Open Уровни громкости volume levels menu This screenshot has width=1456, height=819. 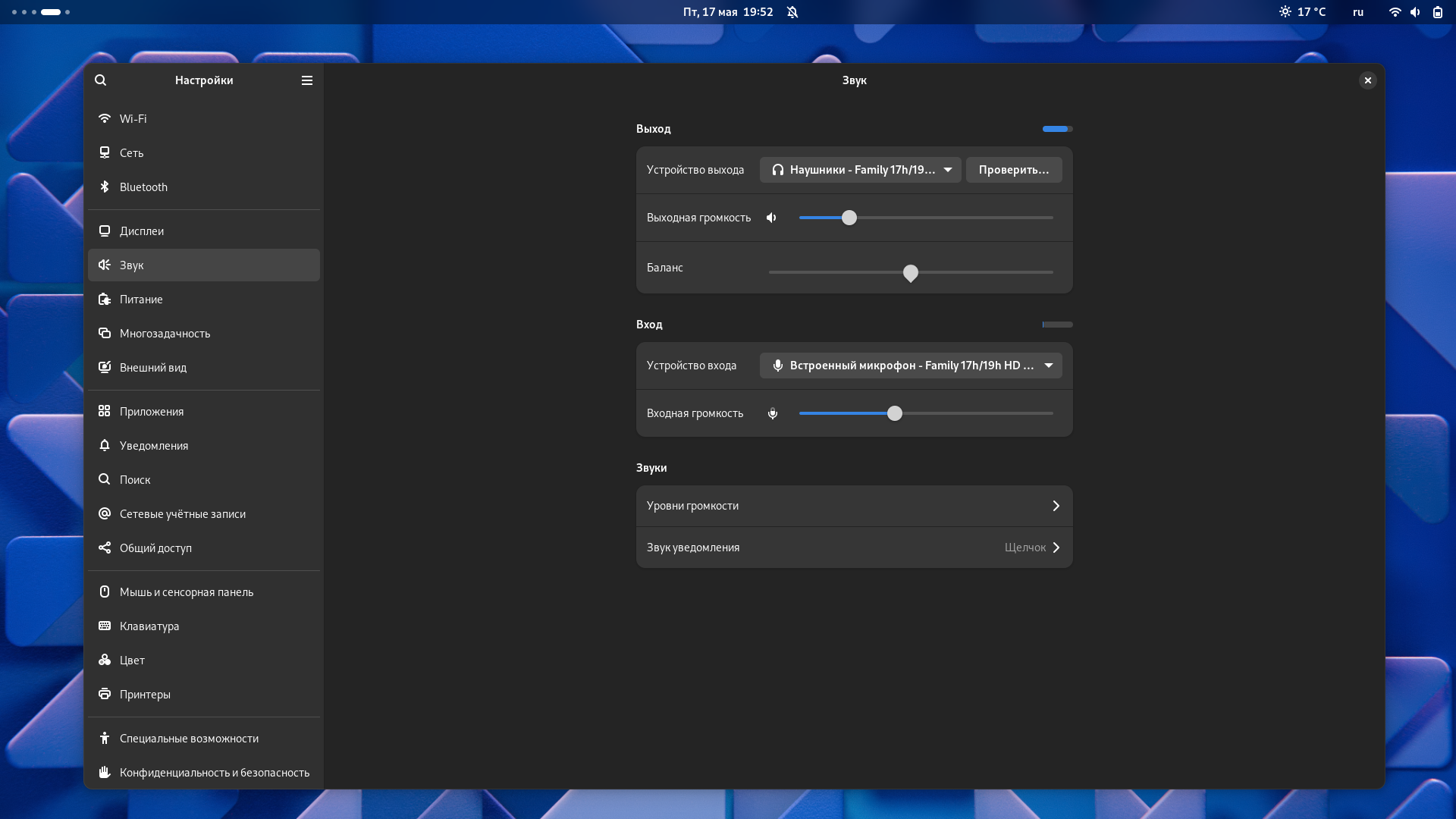[x=854, y=505]
